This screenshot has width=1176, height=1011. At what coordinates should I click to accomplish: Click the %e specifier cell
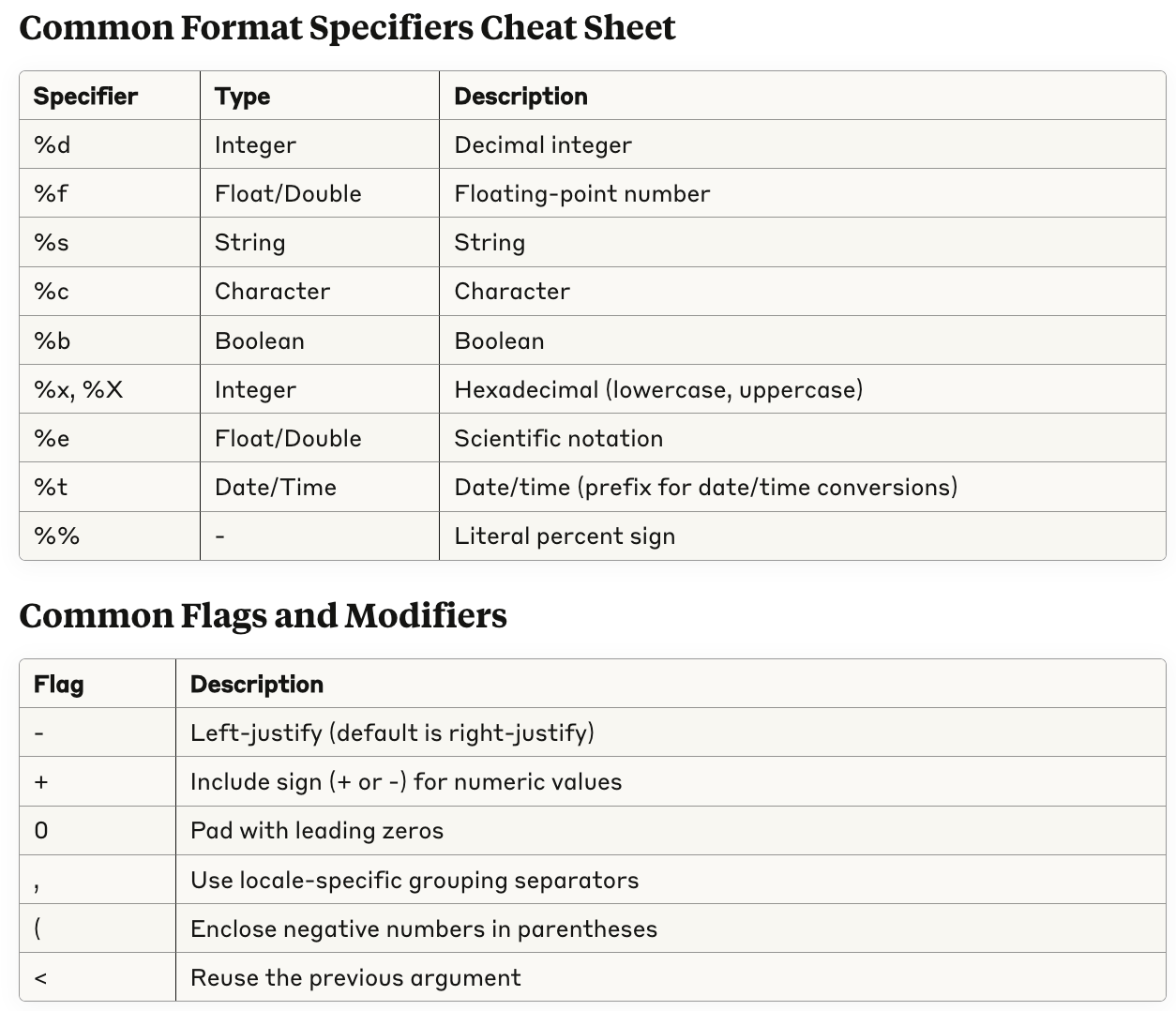110,438
